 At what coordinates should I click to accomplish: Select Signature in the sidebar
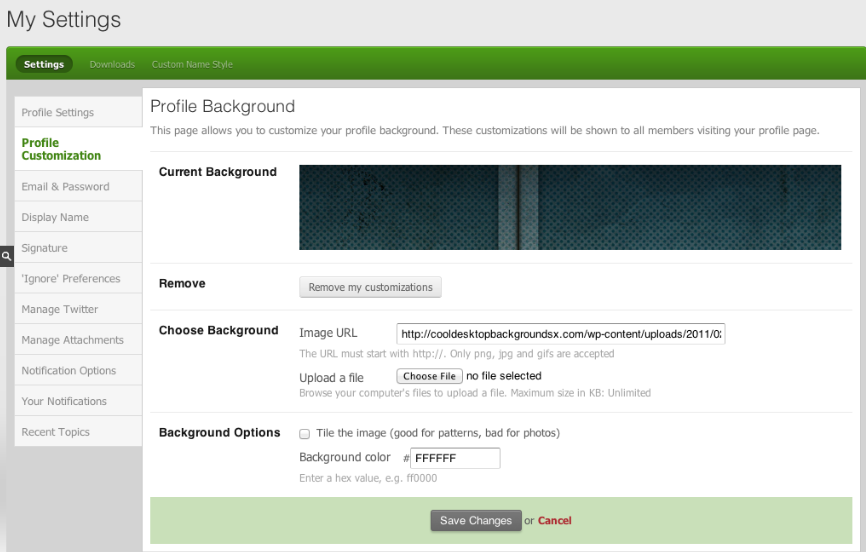pos(44,248)
